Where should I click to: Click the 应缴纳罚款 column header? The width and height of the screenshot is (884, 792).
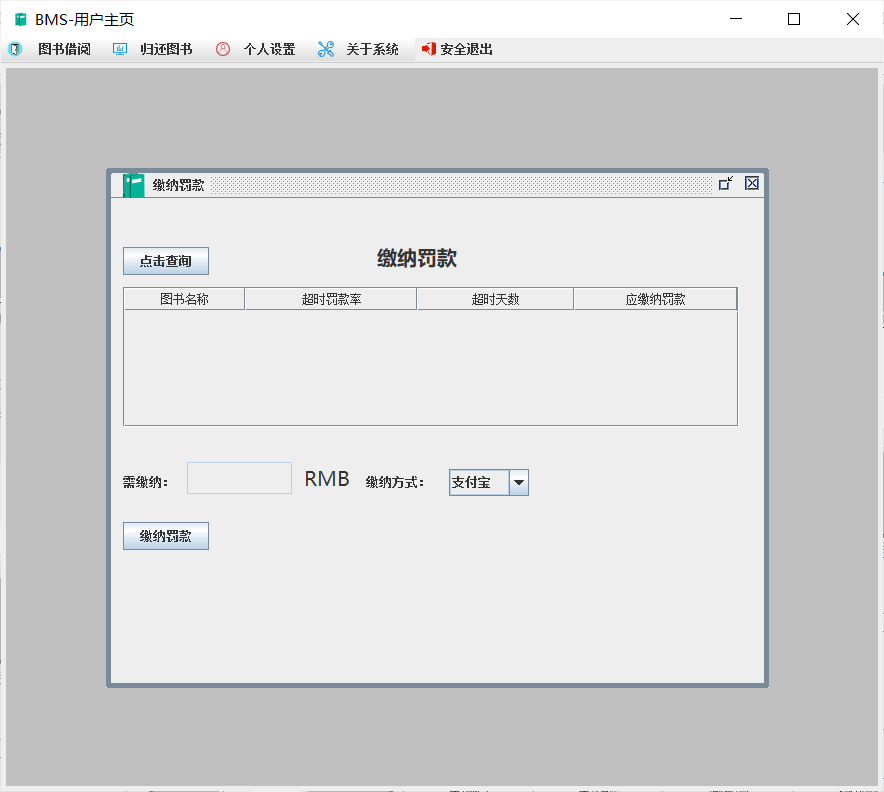[654, 298]
